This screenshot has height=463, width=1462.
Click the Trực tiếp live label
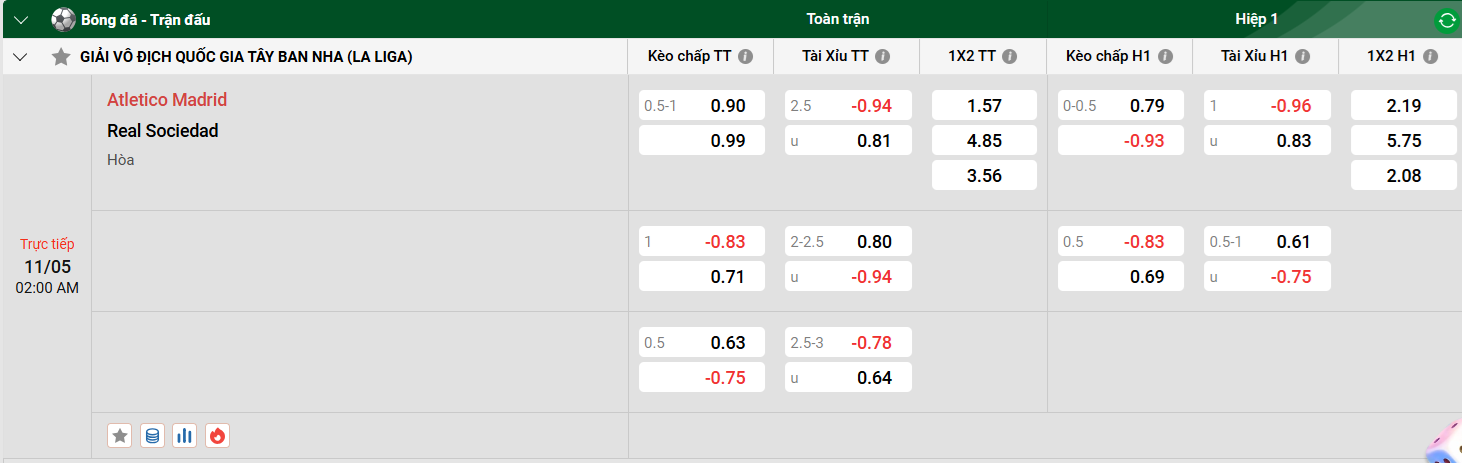click(47, 244)
